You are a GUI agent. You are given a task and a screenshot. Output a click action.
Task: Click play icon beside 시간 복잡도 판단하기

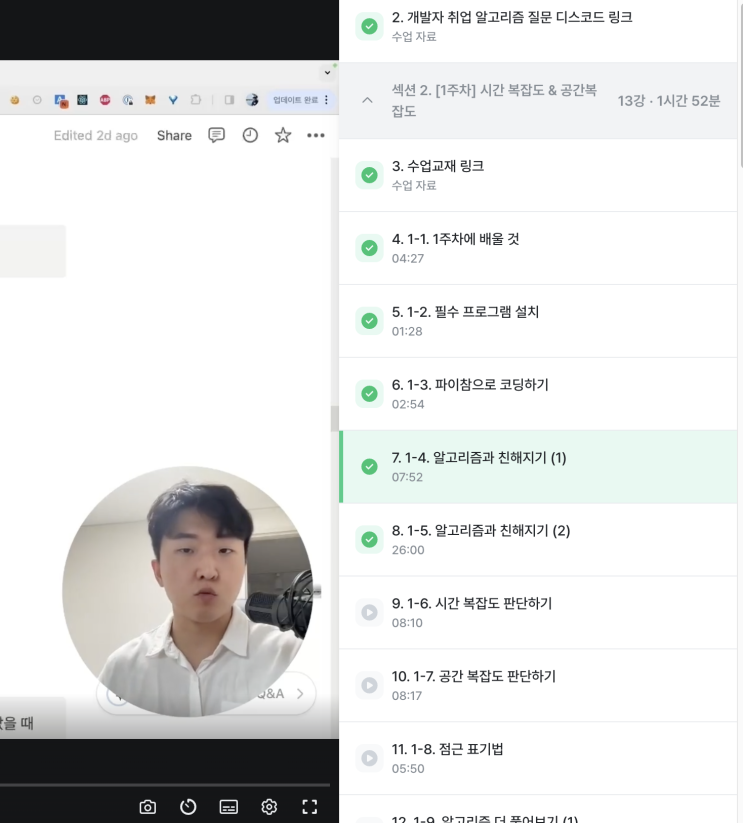click(x=369, y=613)
